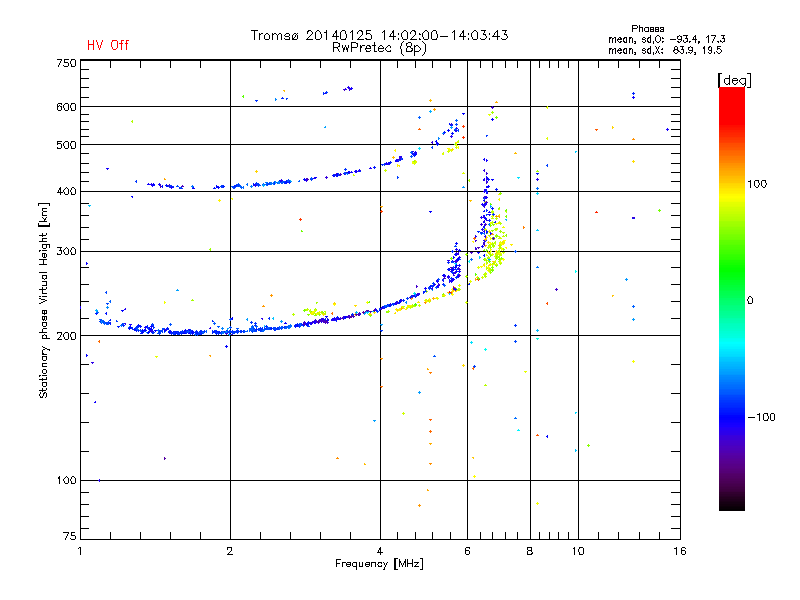Click the x-axis tick label '1'
800x600 pixels.
[80, 551]
